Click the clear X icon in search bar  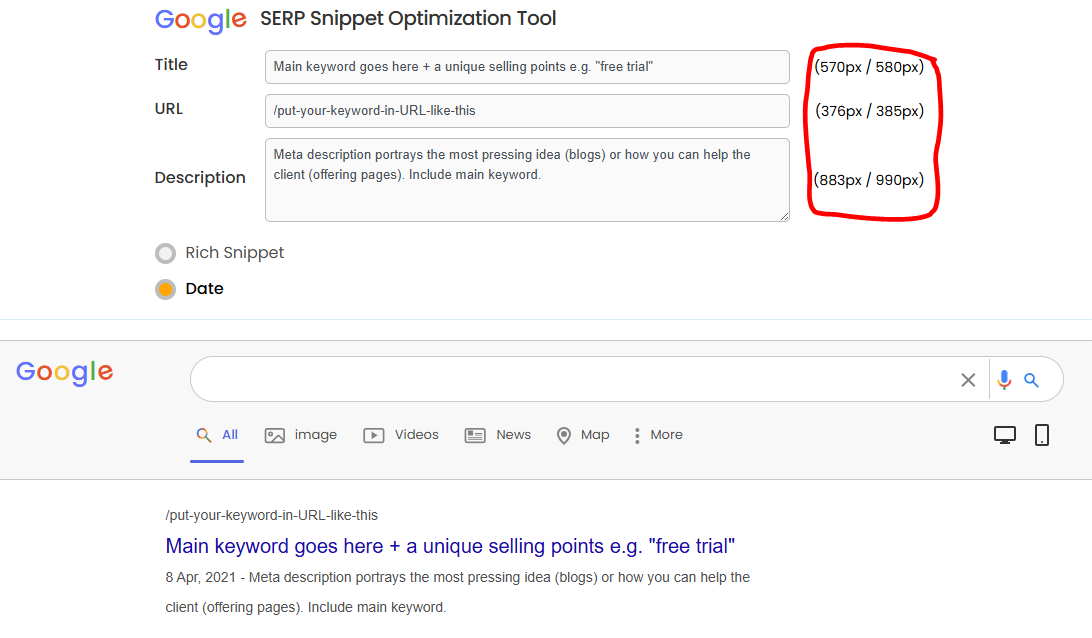[x=968, y=380]
